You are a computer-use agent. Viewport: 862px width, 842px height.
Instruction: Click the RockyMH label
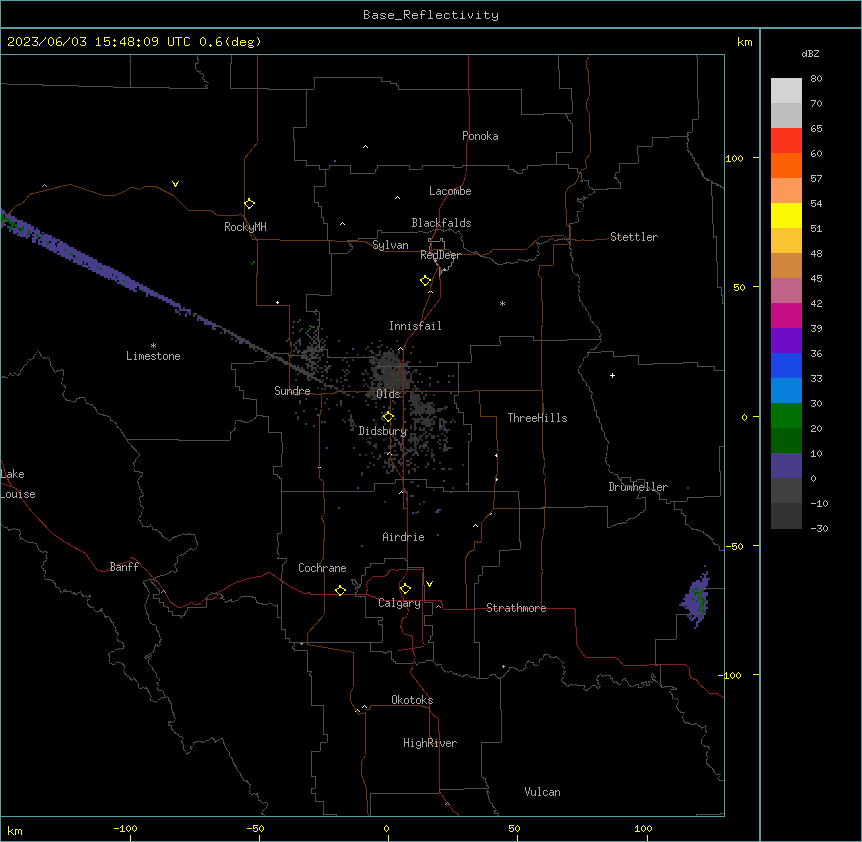pyautogui.click(x=245, y=227)
